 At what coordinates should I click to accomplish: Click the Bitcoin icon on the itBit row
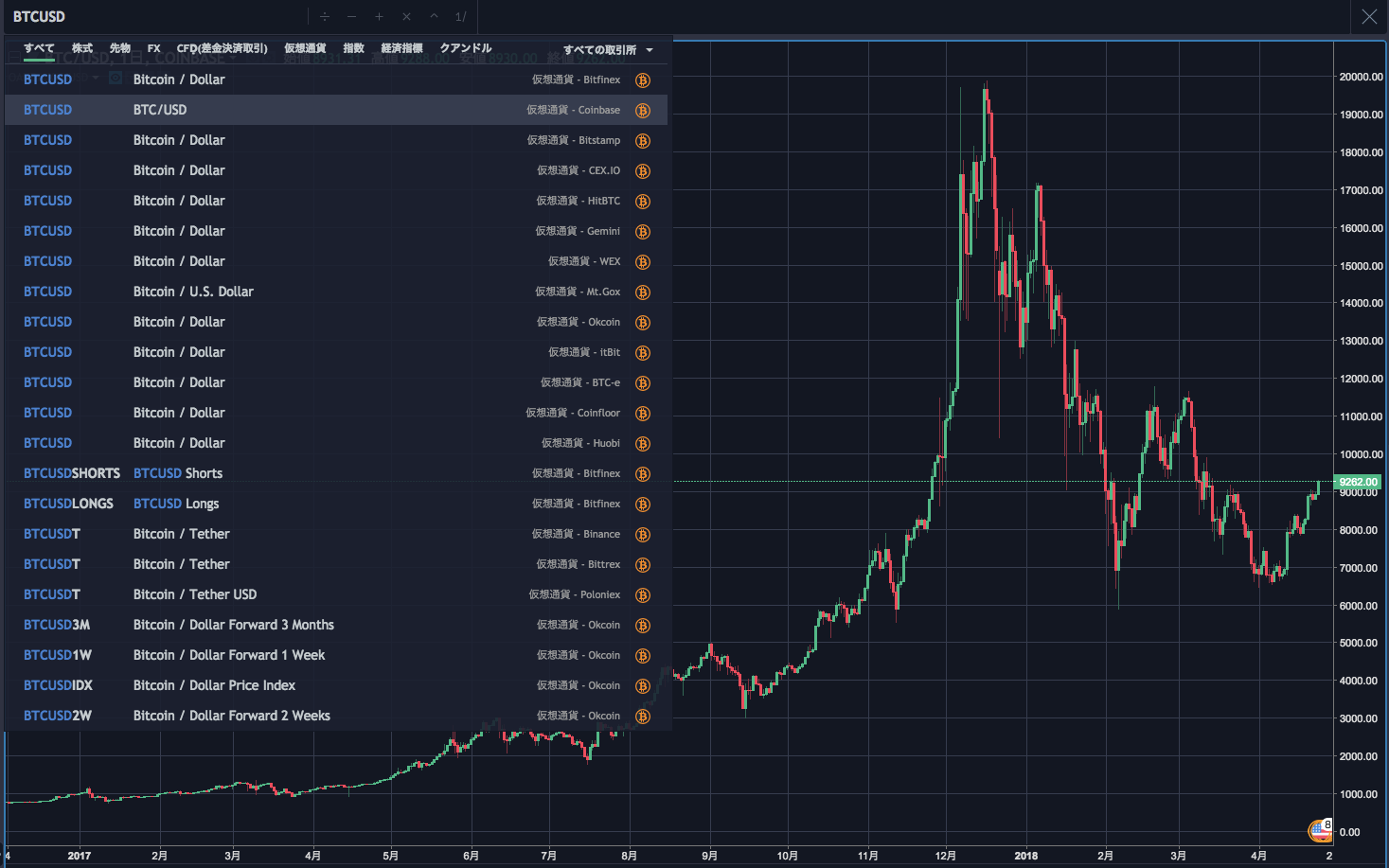[x=643, y=353]
